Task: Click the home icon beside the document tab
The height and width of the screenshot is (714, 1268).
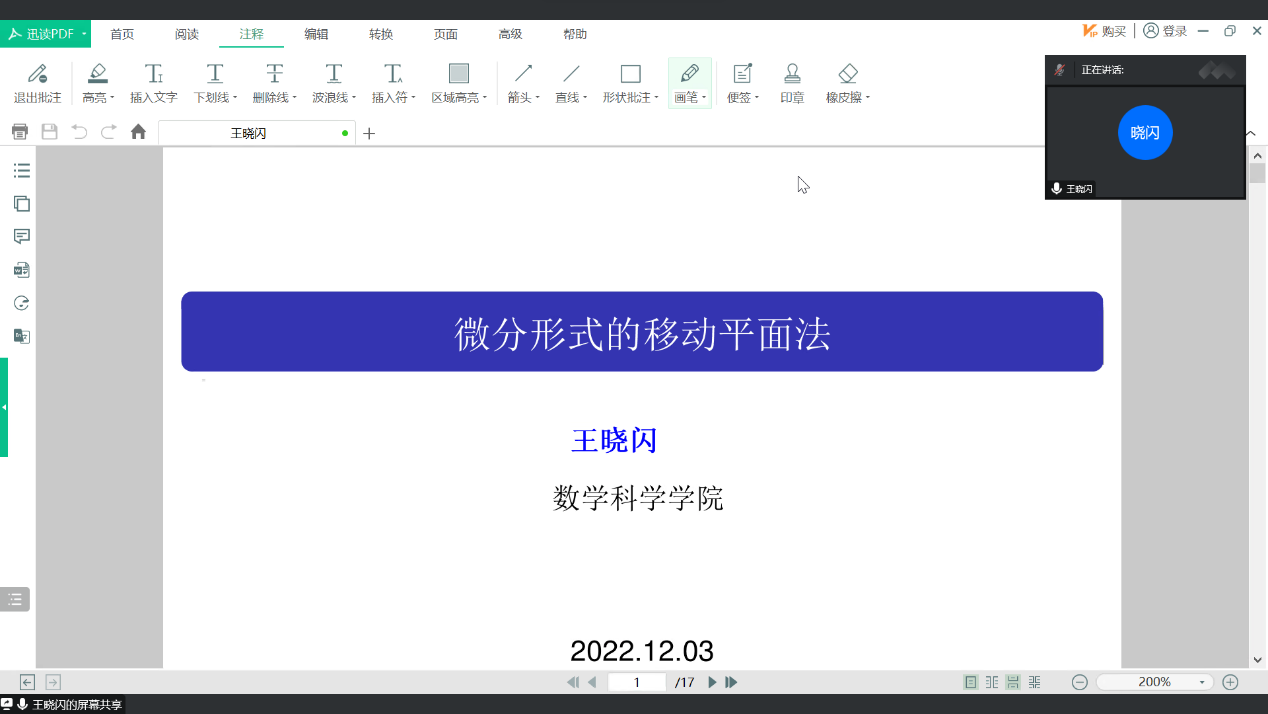Action: [138, 132]
